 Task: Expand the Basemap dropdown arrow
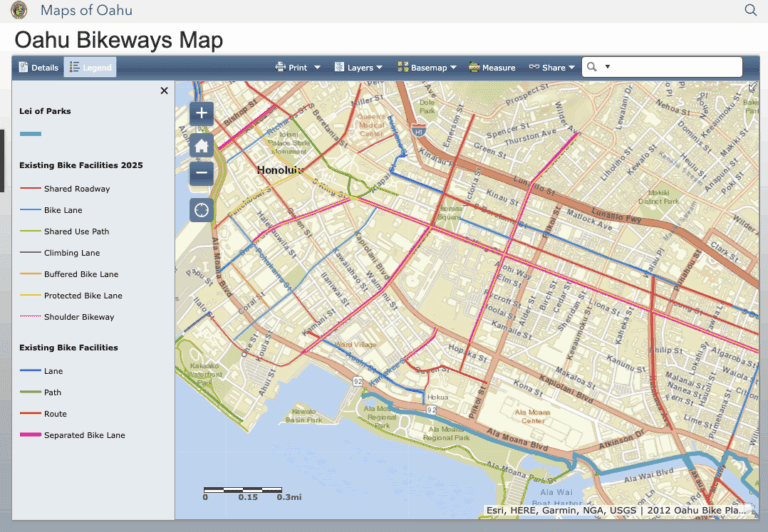coord(453,67)
